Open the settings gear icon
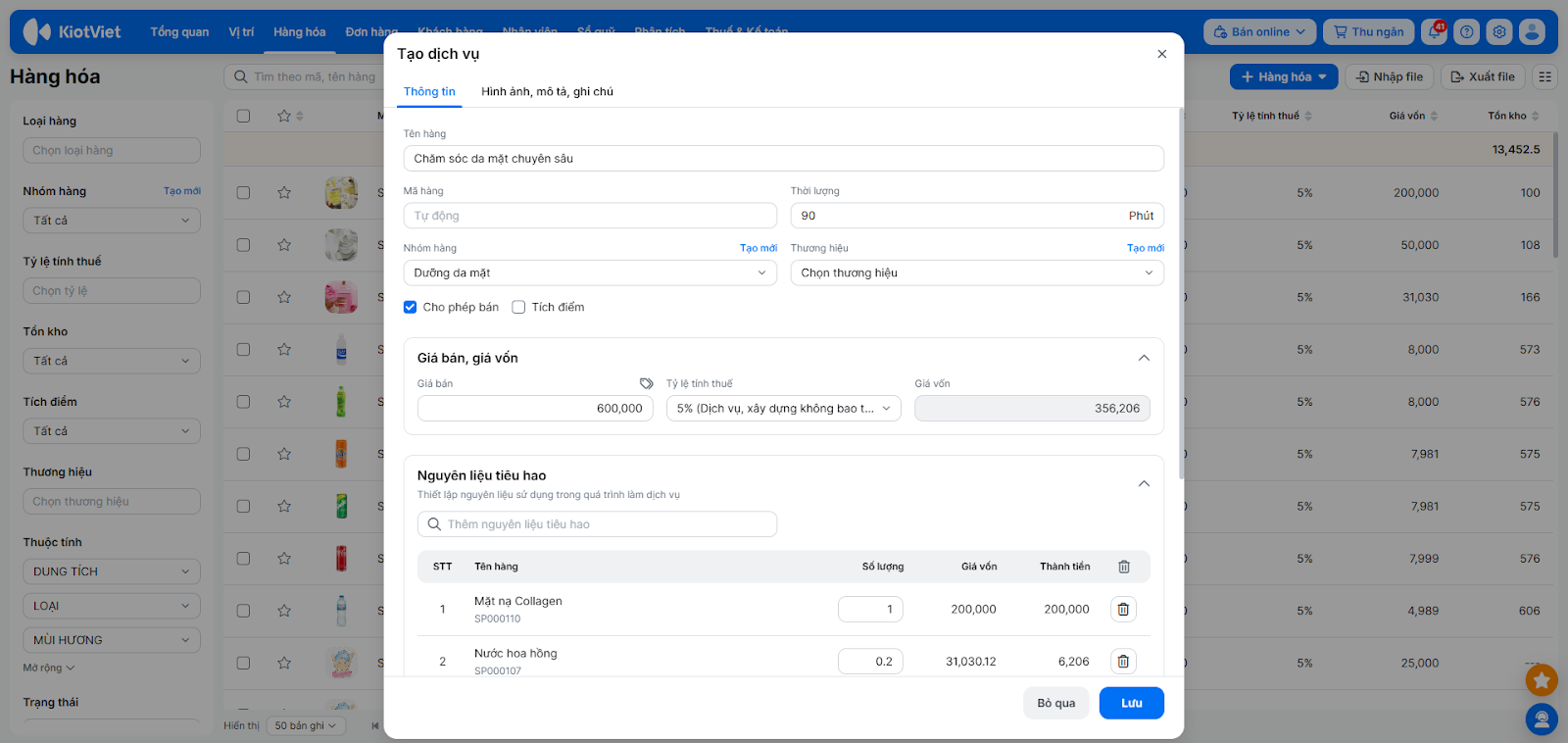The height and width of the screenshot is (743, 1568). click(x=1499, y=32)
